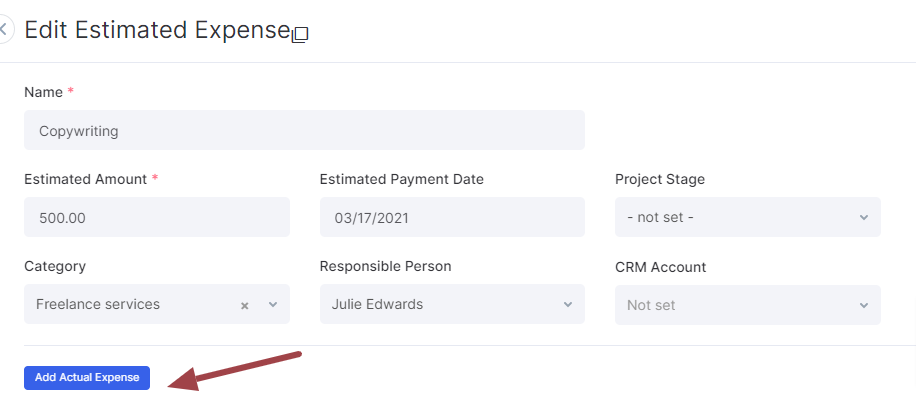
Task: Clear the Freelance services category with x icon
Action: point(245,305)
